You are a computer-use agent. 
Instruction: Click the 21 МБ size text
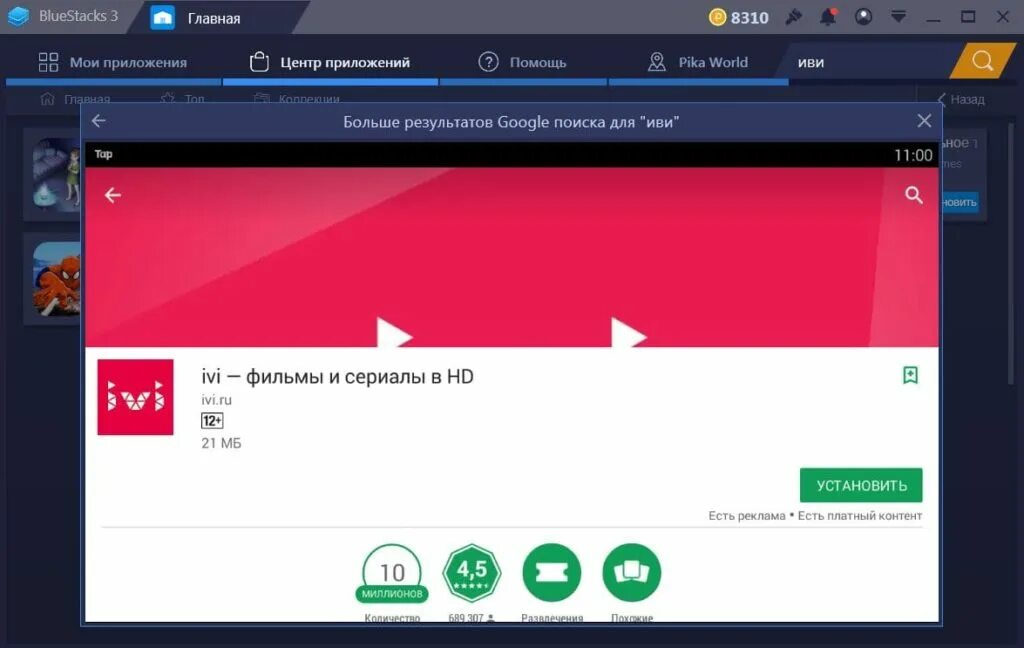coord(221,443)
